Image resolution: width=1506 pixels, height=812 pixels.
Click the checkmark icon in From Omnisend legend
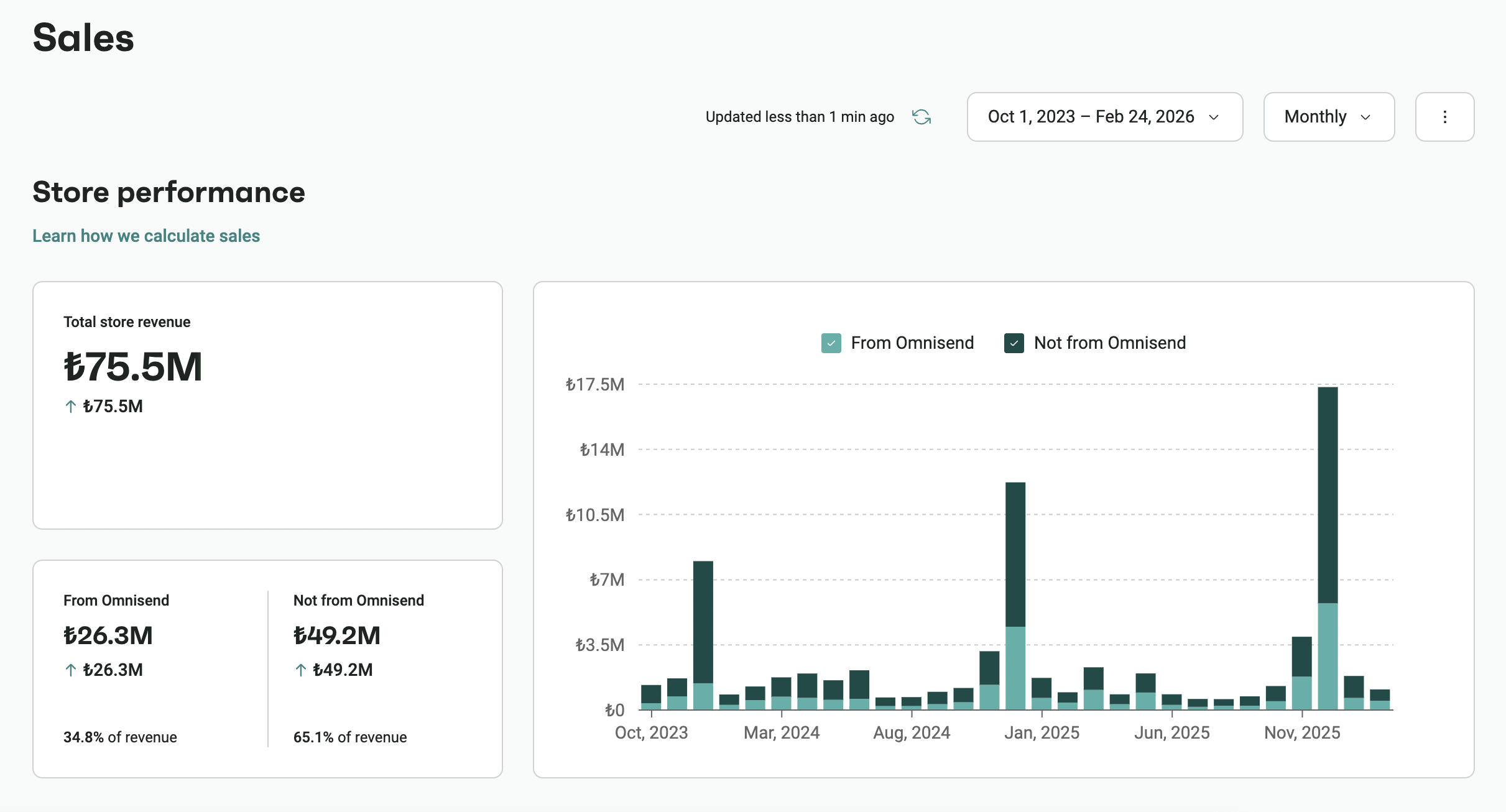click(831, 343)
